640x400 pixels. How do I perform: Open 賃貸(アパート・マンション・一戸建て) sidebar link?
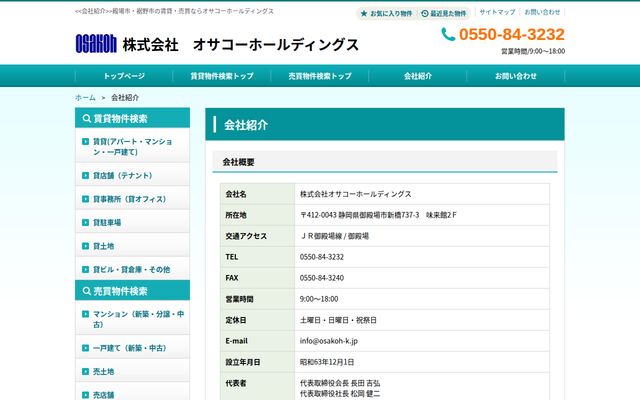pyautogui.click(x=133, y=147)
